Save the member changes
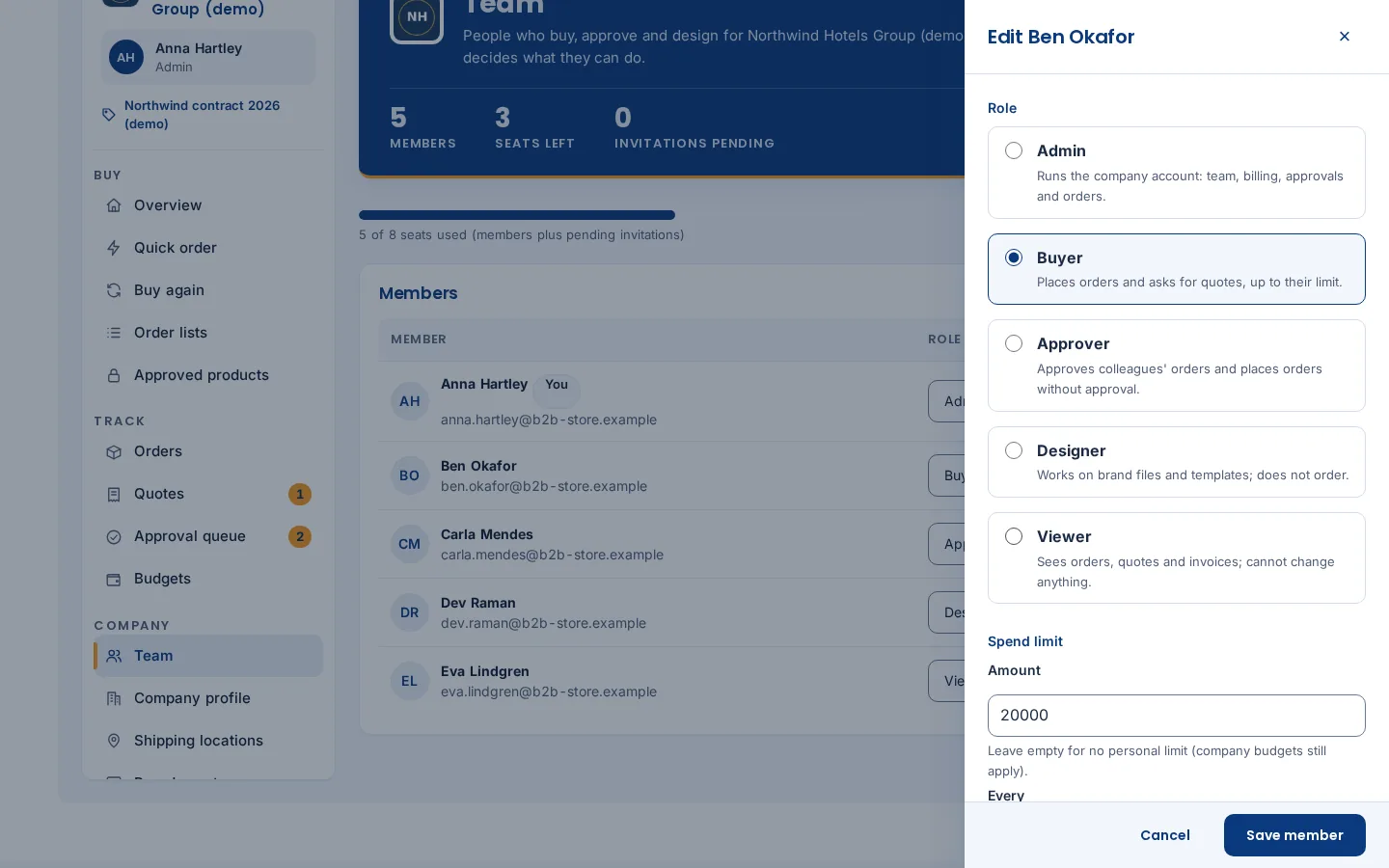This screenshot has height=868, width=1389. (1294, 835)
